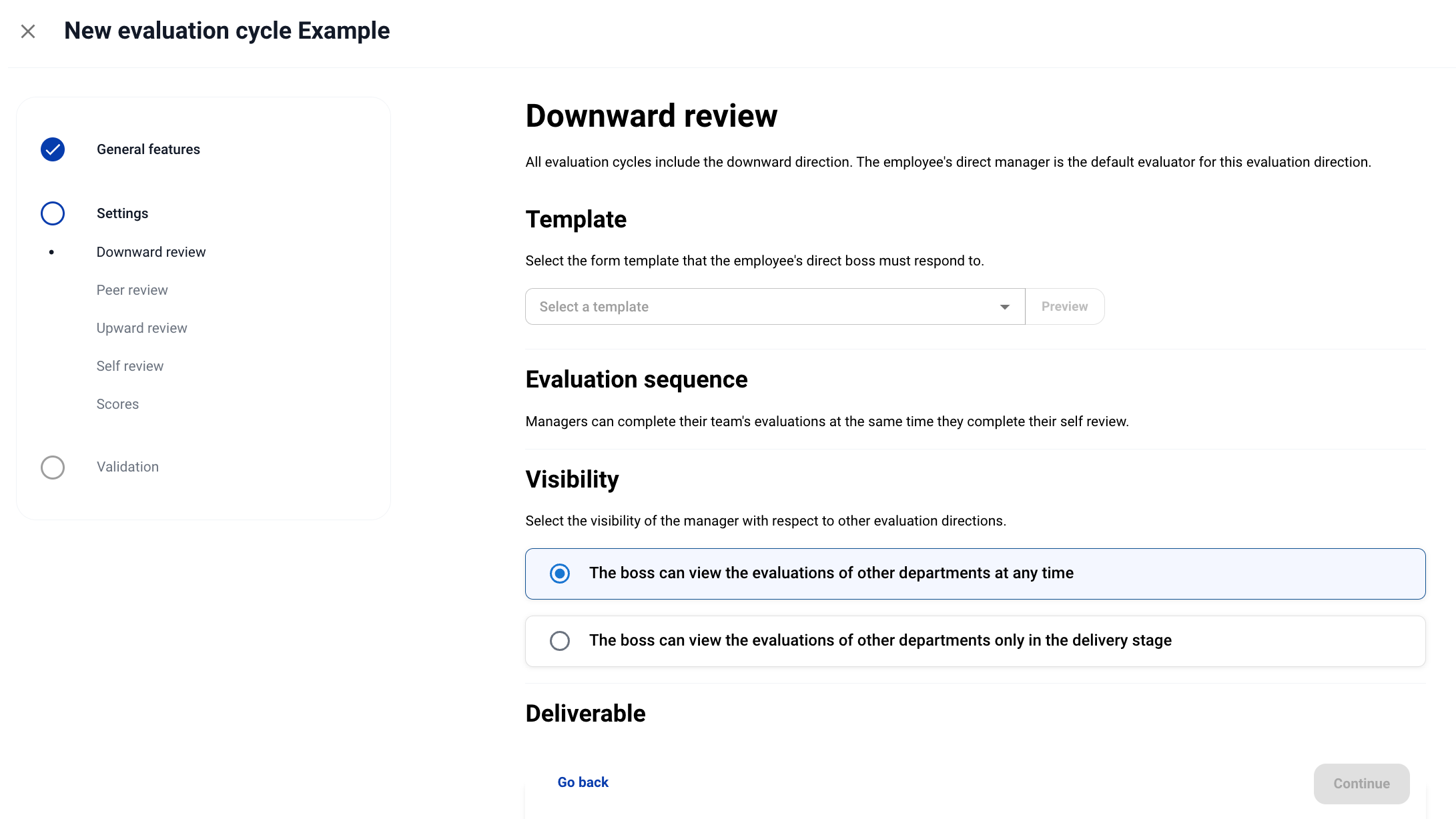Click the General features completed checkmark icon
Viewport: 1456px width, 819px height.
pos(53,149)
